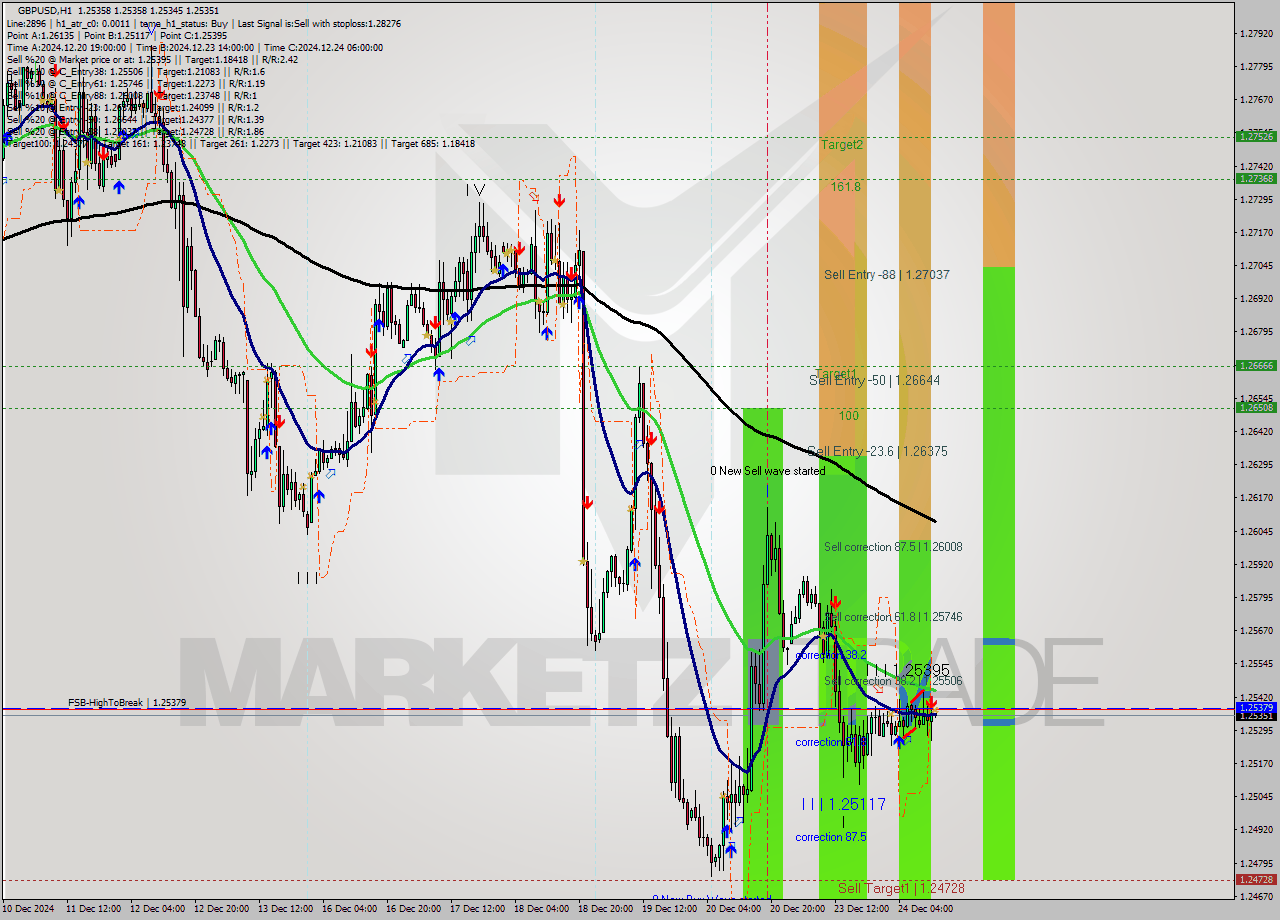The height and width of the screenshot is (920, 1280).
Task: Click the '13 Dec 12:00' time label
Action: (x=285, y=909)
